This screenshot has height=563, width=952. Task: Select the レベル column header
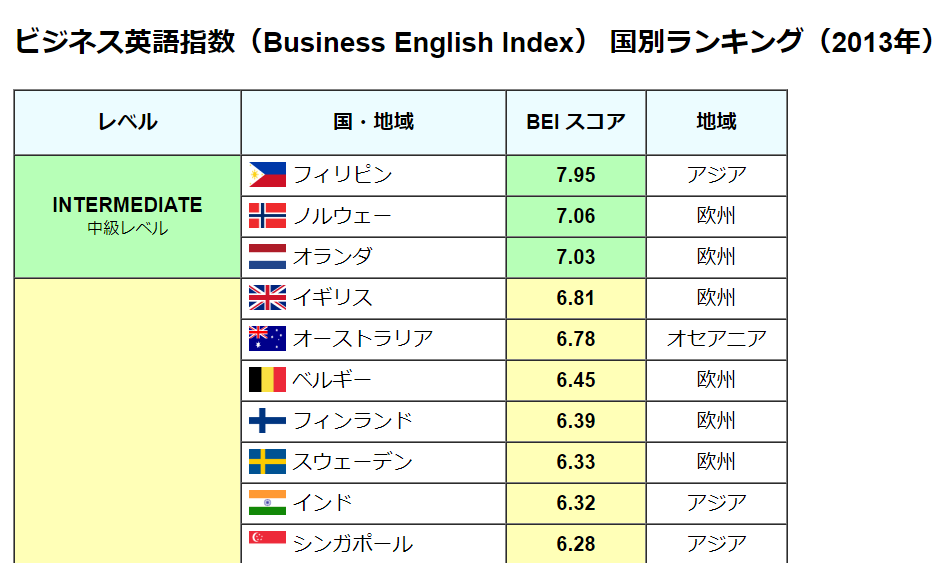[x=128, y=122]
